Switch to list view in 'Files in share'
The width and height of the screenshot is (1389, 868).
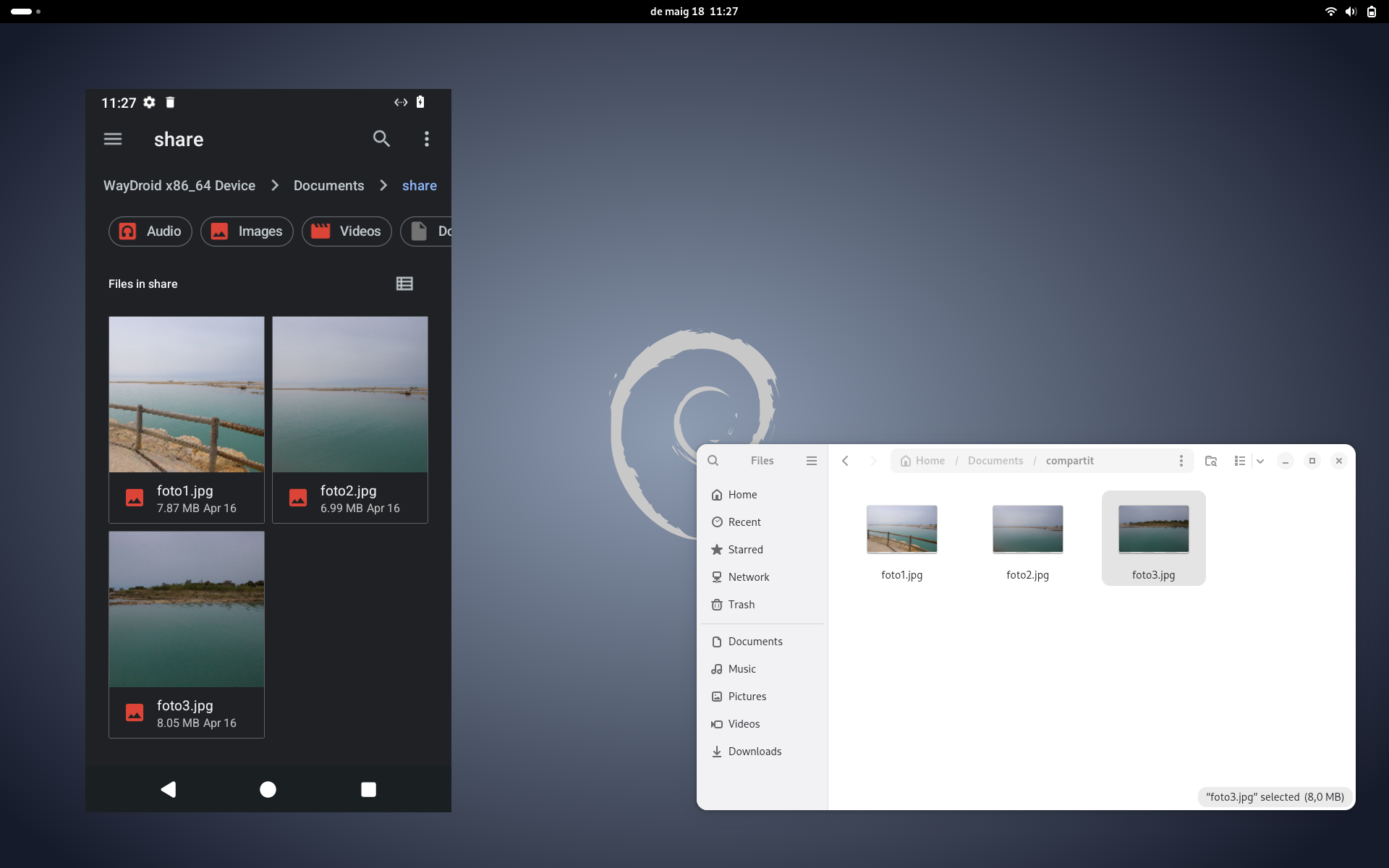[x=404, y=284]
